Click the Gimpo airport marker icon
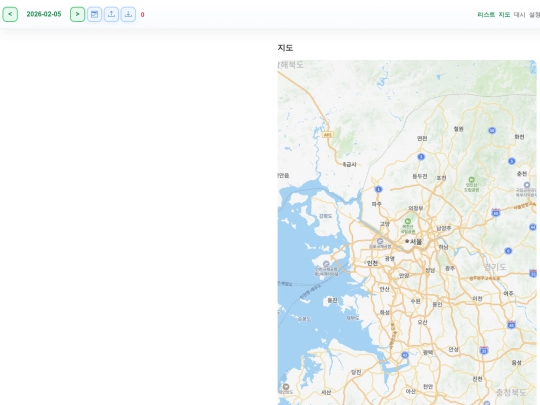Image resolution: width=540 pixels, height=405 pixels. coord(380,241)
